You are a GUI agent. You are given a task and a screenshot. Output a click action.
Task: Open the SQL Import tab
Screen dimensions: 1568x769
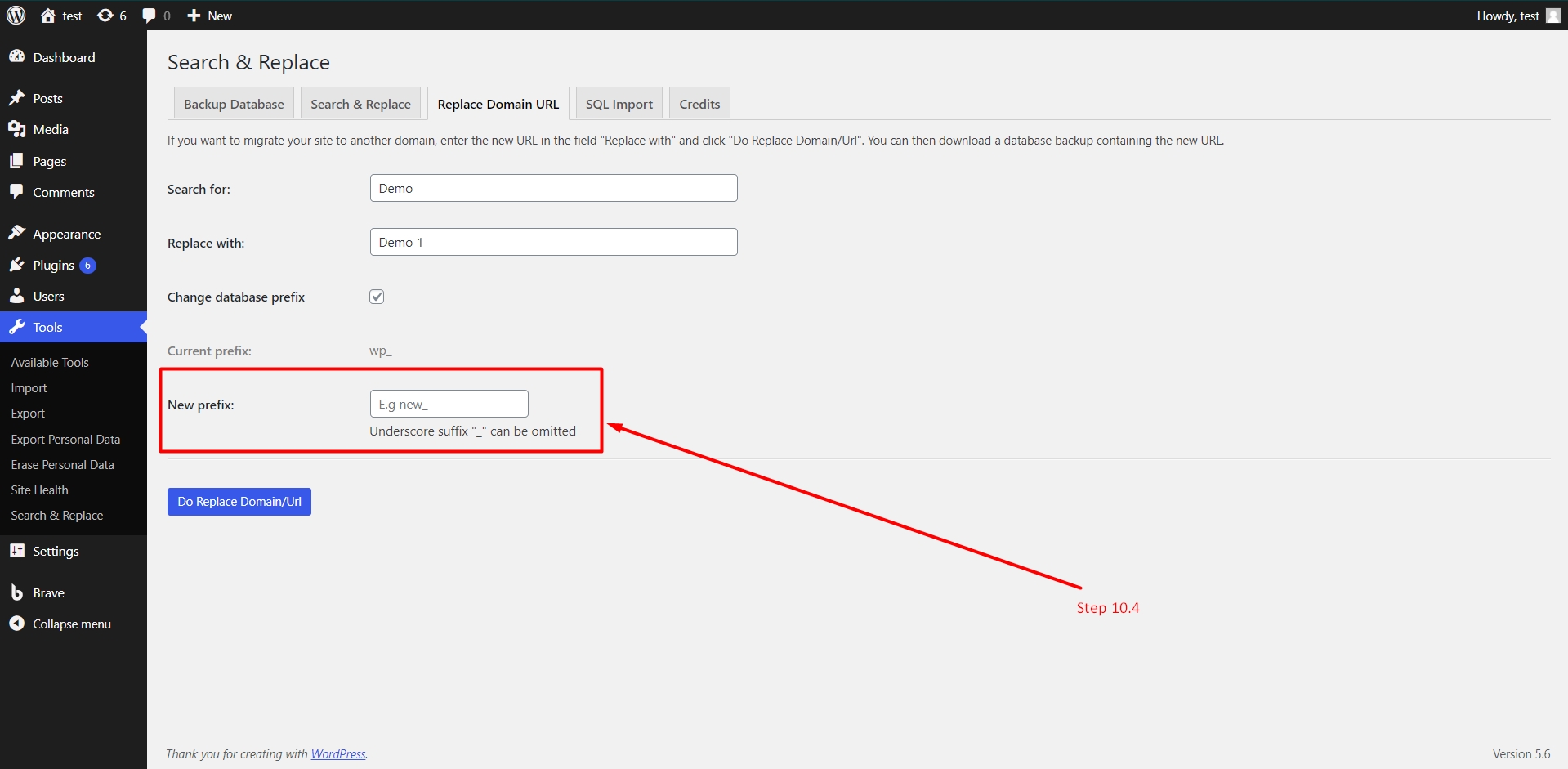coord(619,104)
